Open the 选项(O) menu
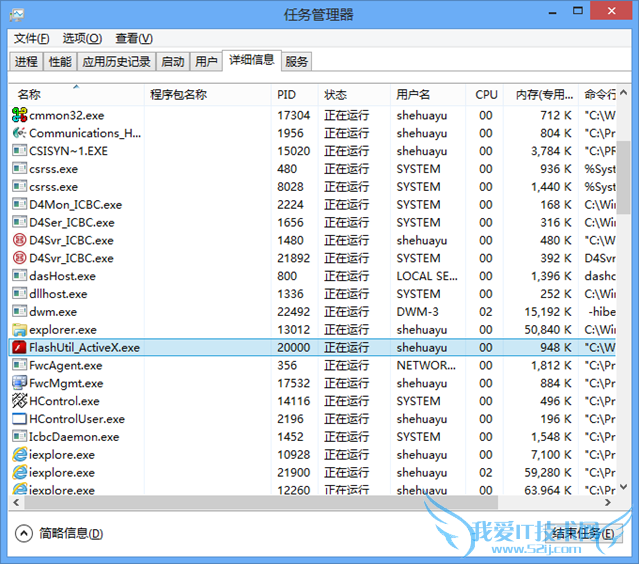This screenshot has height=564, width=639. click(x=82, y=39)
